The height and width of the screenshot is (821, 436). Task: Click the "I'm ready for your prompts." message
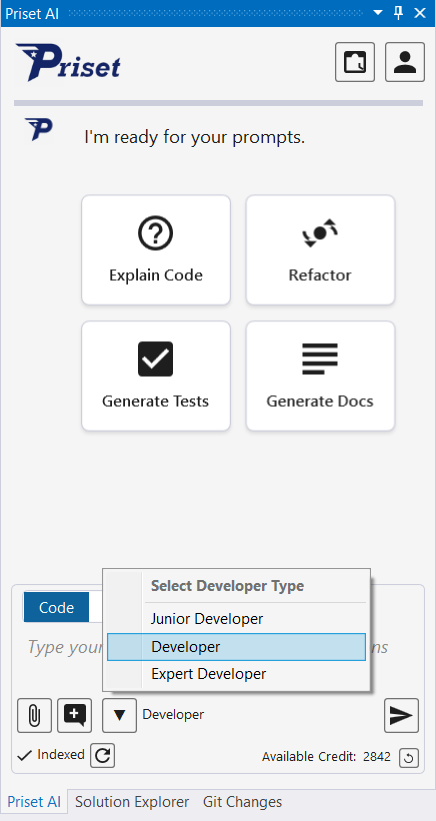[194, 138]
